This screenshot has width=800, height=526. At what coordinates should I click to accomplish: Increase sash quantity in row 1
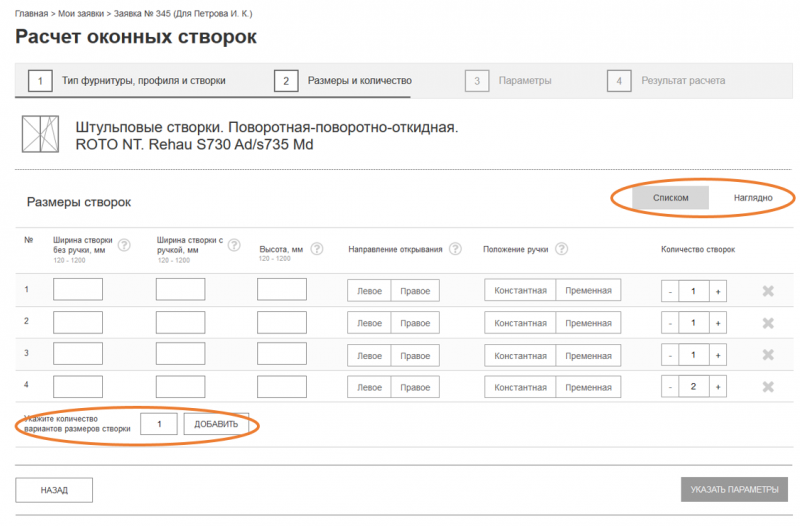[718, 291]
